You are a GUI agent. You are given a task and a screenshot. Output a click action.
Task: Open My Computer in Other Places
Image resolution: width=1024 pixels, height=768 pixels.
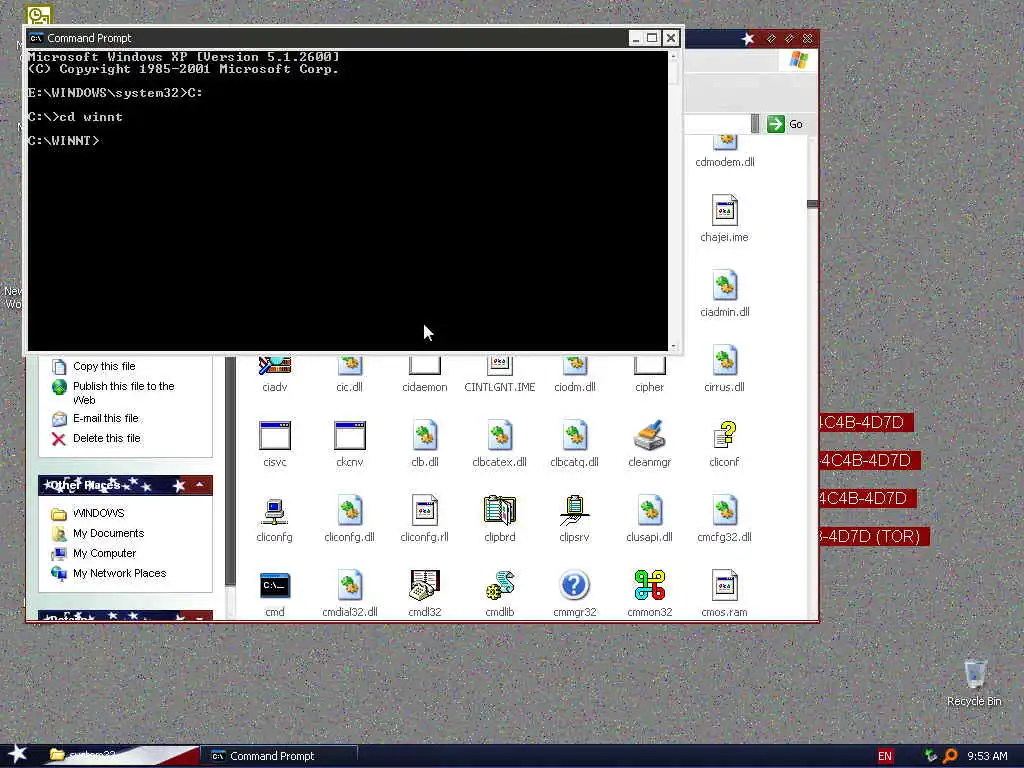click(104, 553)
